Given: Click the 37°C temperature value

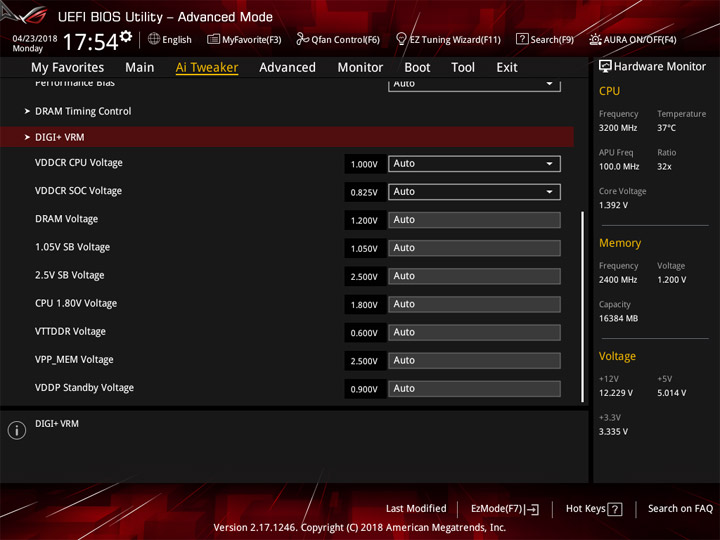Looking at the screenshot, I should tap(666, 128).
